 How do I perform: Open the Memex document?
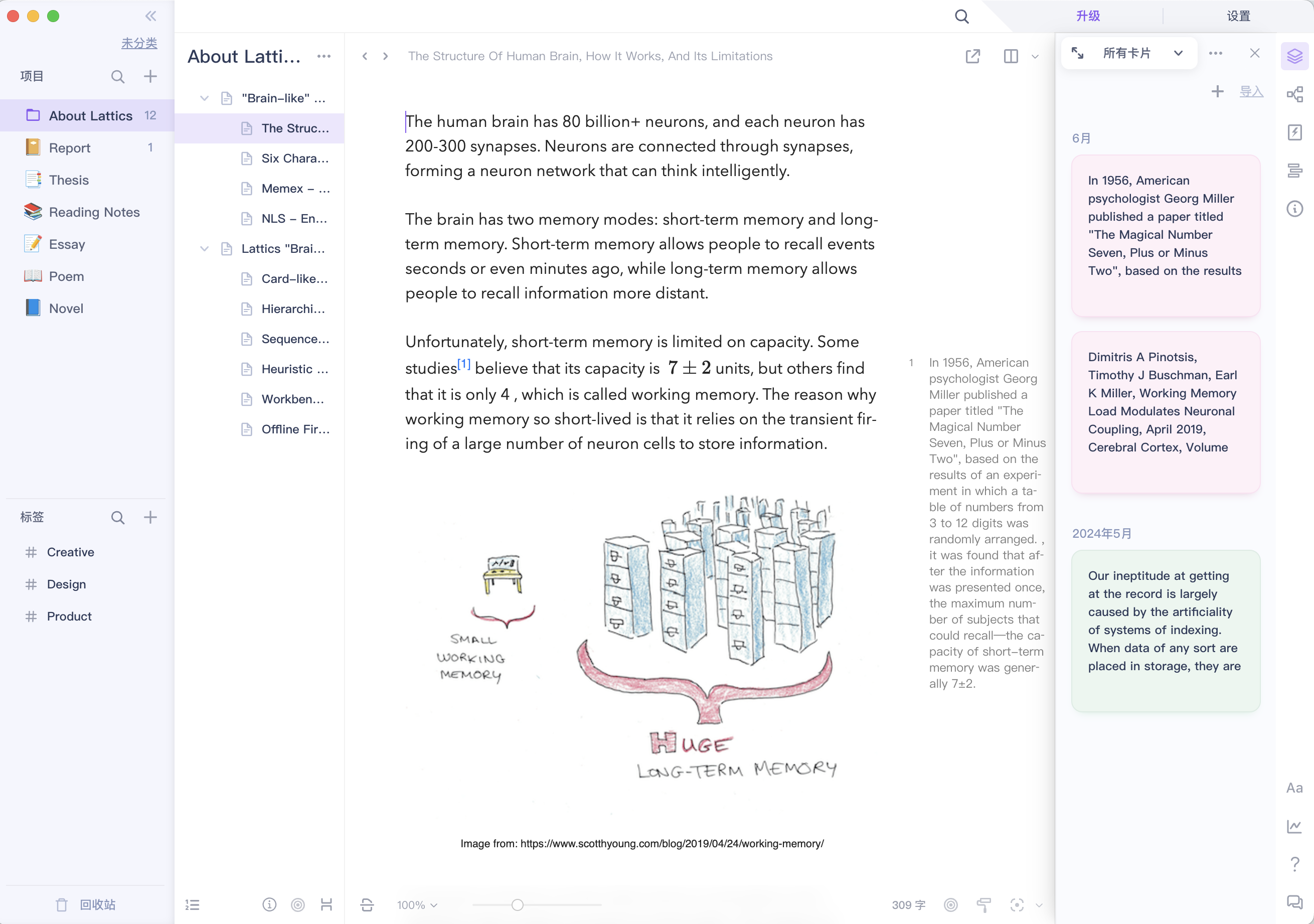point(259,188)
